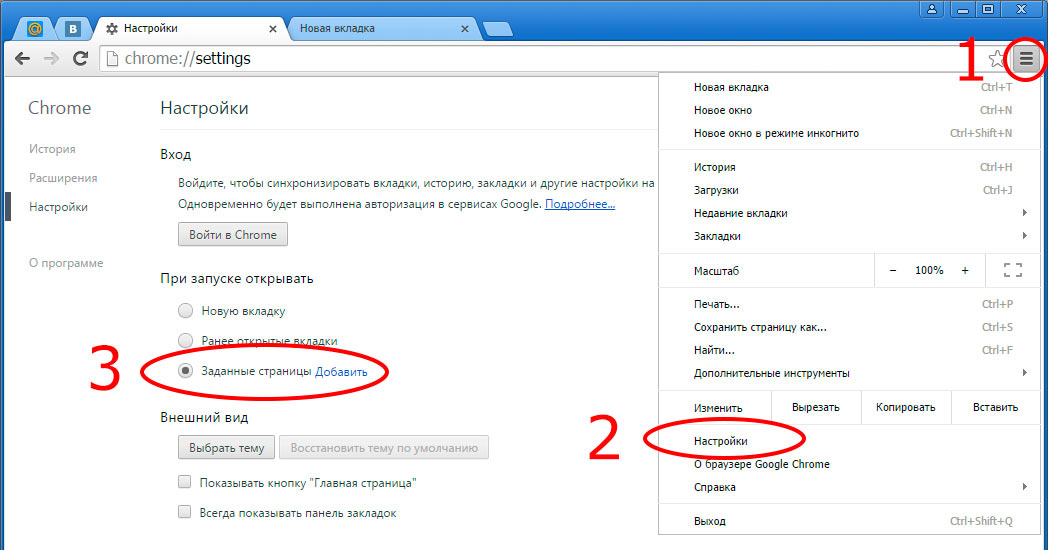Viewport: 1048px width, 550px height.
Task: Click Копировать in the edit row
Action: (905, 407)
